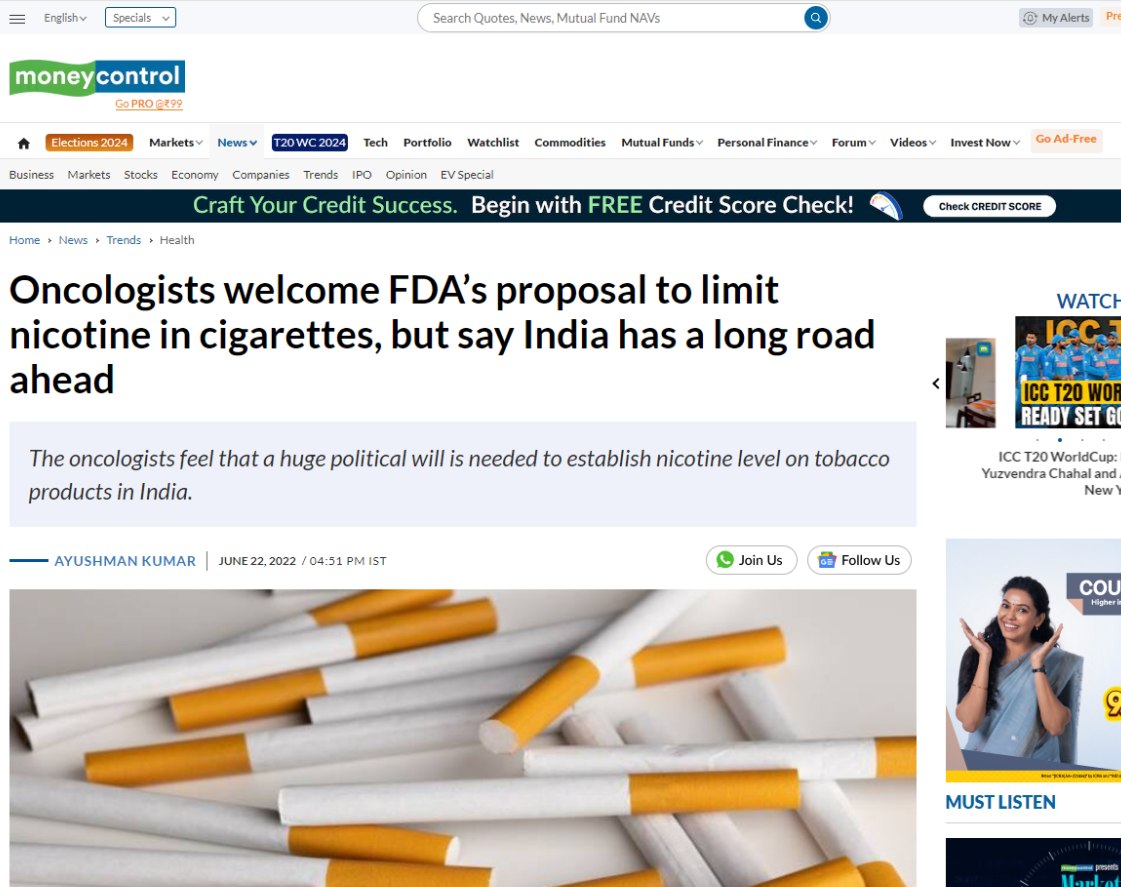Screen dimensions: 1121x887
Task: Select the T20 WC 2024 tab
Action: click(310, 142)
